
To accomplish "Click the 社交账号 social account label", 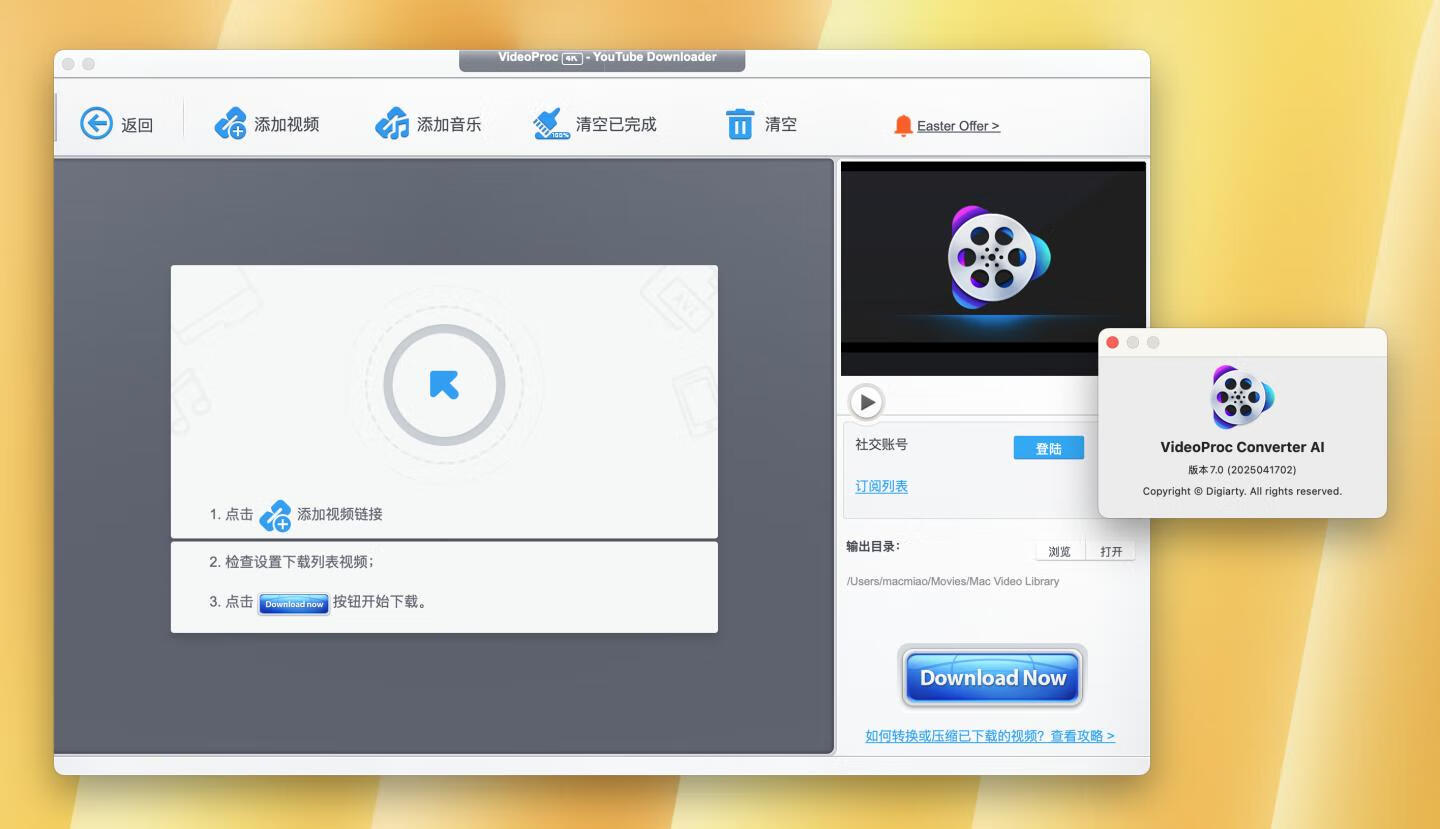I will click(x=881, y=444).
